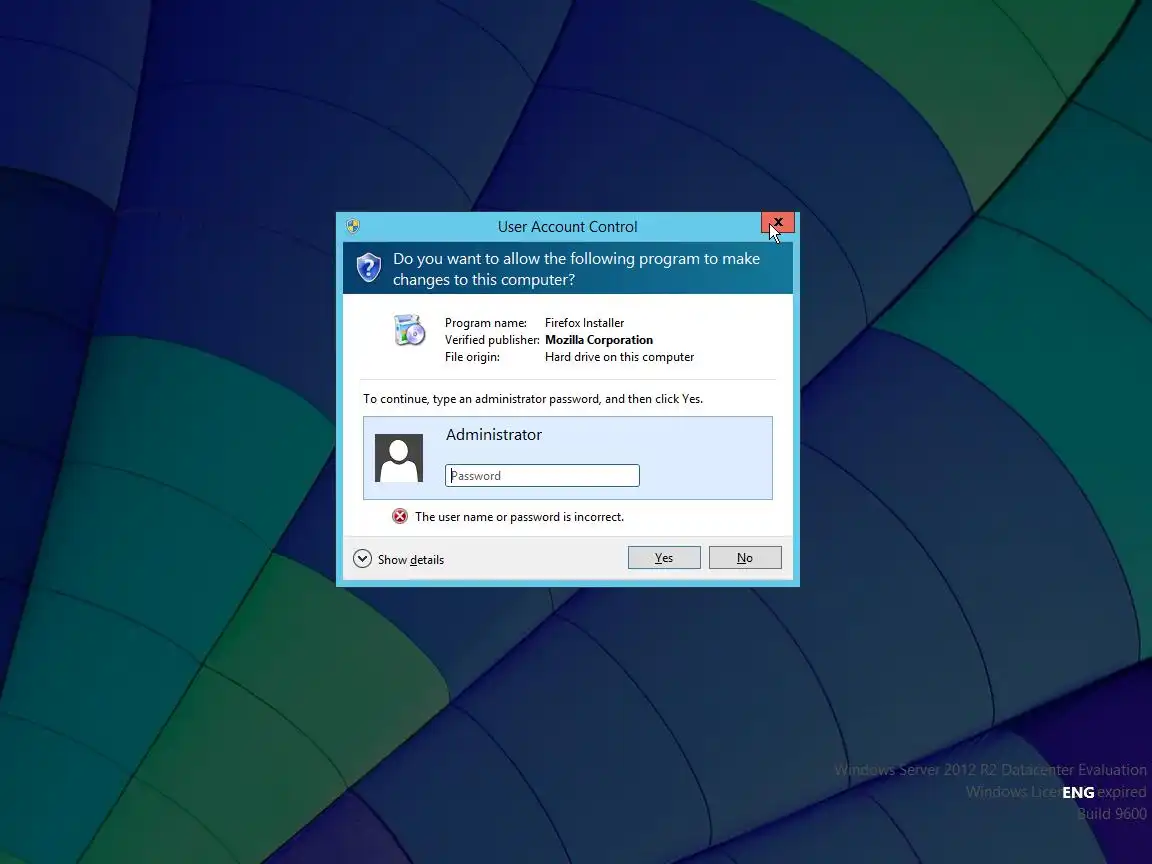Click the Administrator user avatar
This screenshot has width=1152, height=864.
[x=399, y=458]
